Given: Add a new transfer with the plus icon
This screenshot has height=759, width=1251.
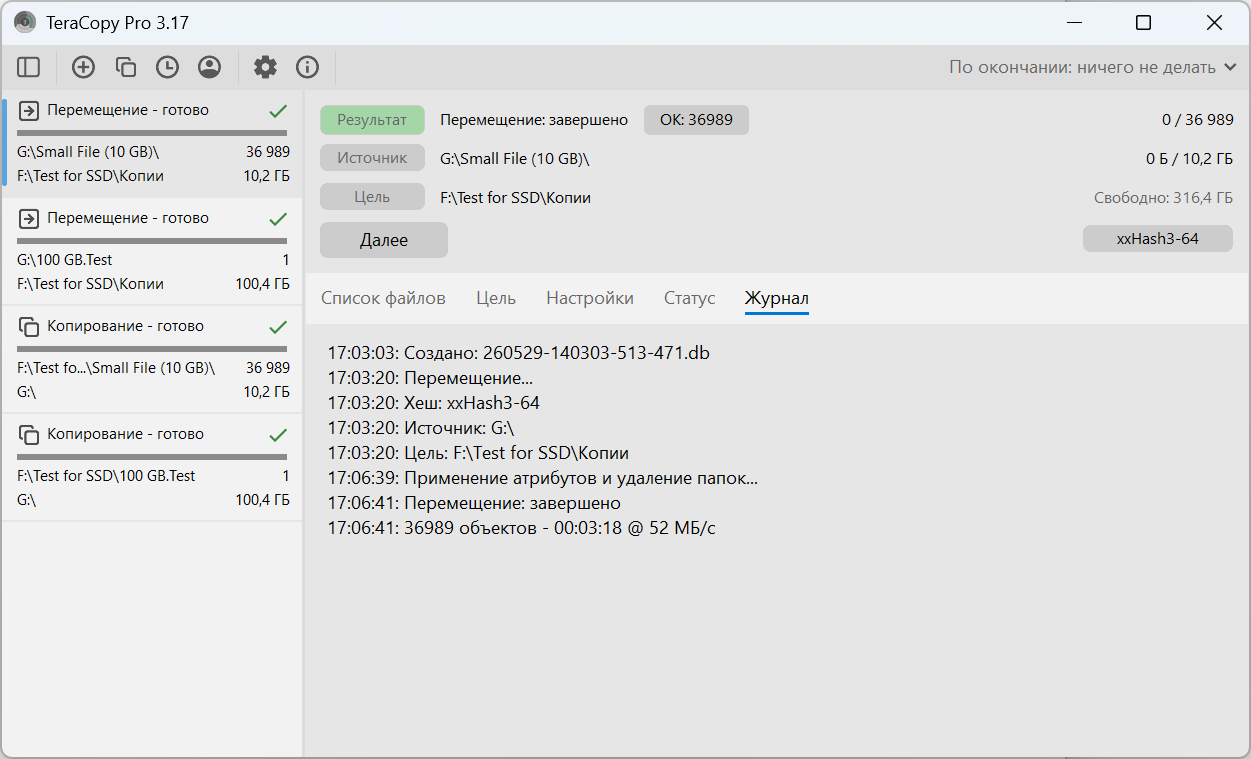Looking at the screenshot, I should pos(83,68).
